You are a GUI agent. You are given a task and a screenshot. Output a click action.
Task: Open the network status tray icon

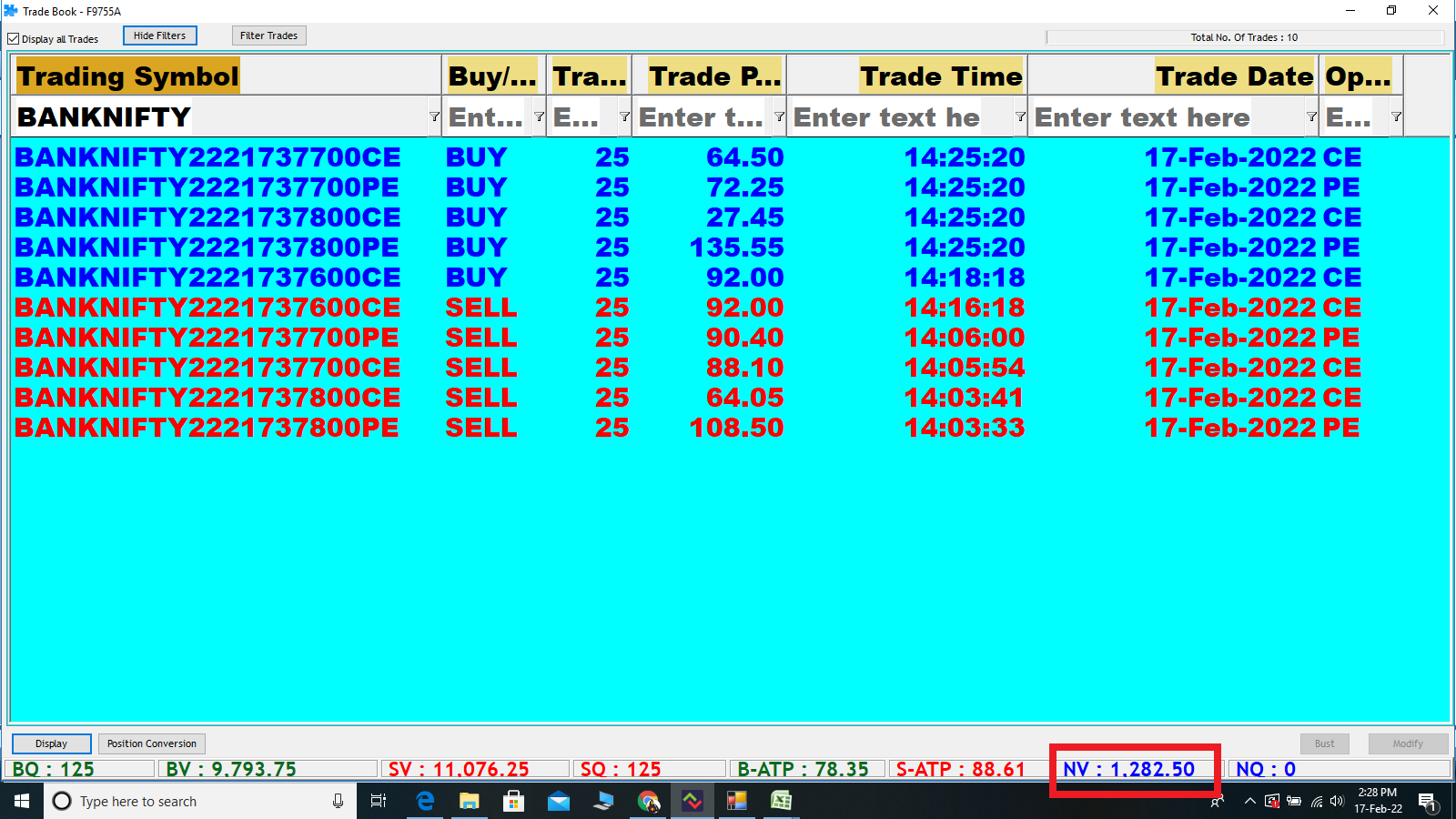(x=1316, y=801)
